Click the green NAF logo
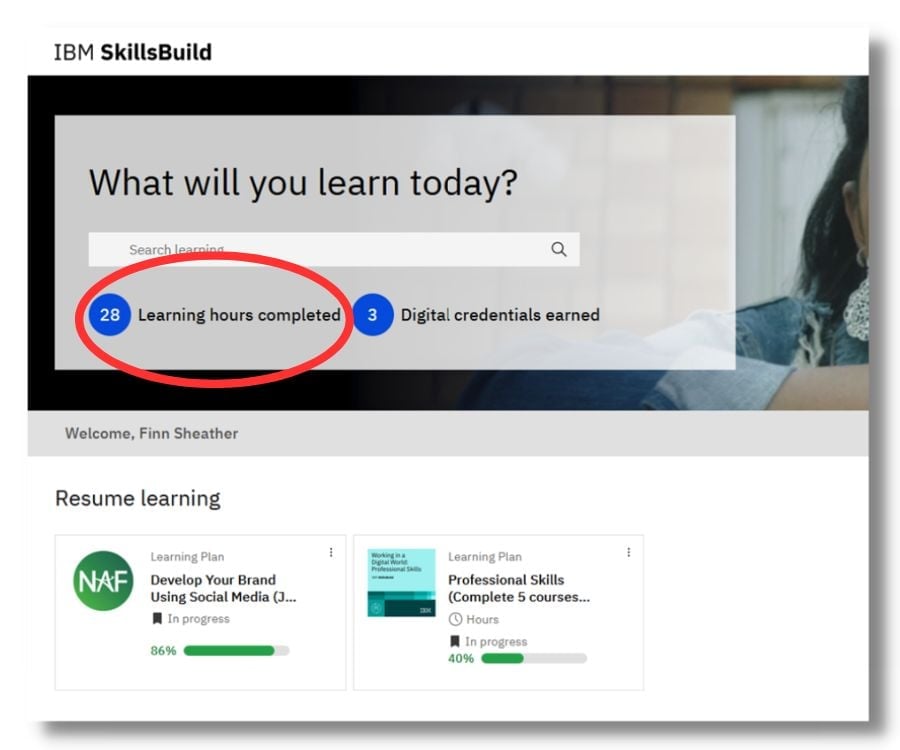Viewport: 900px width, 750px height. pyautogui.click(x=103, y=581)
